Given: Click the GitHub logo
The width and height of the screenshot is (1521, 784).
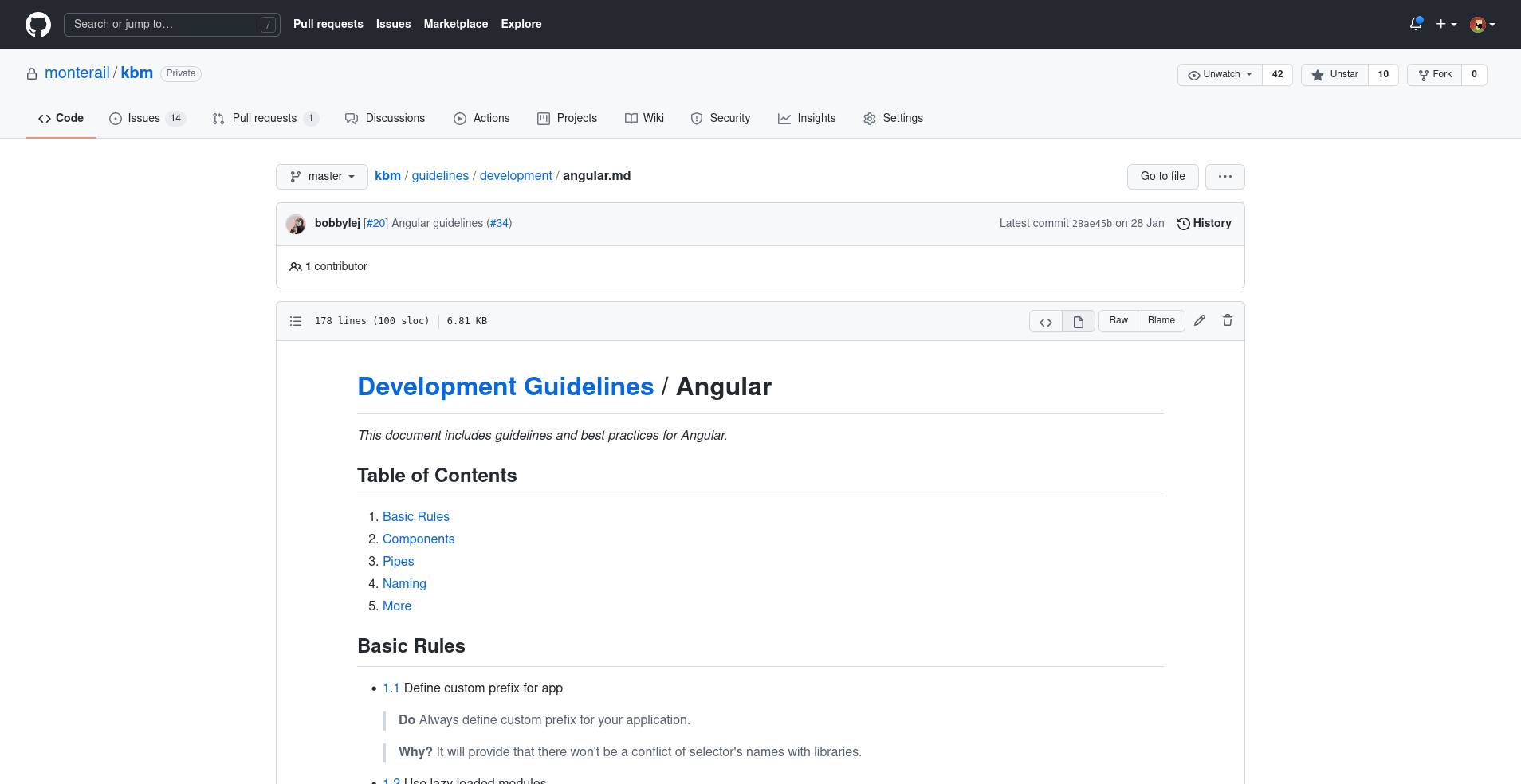Looking at the screenshot, I should [37, 24].
